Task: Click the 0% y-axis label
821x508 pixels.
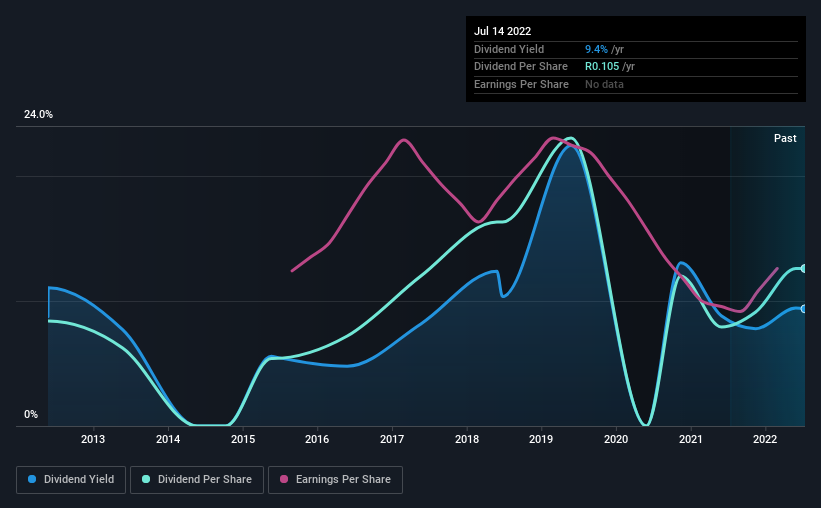Action: click(31, 414)
